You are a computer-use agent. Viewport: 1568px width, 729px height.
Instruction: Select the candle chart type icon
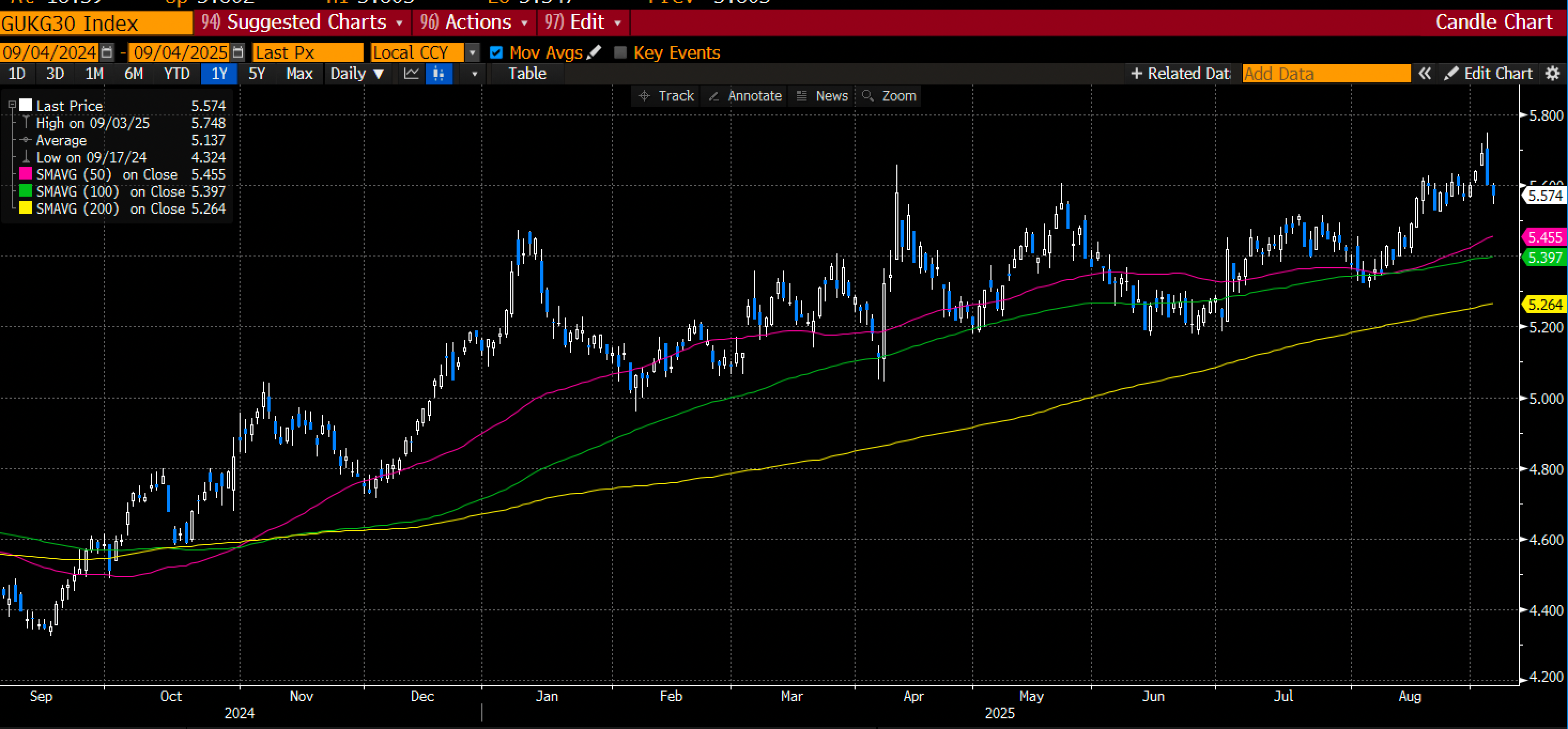click(x=439, y=74)
